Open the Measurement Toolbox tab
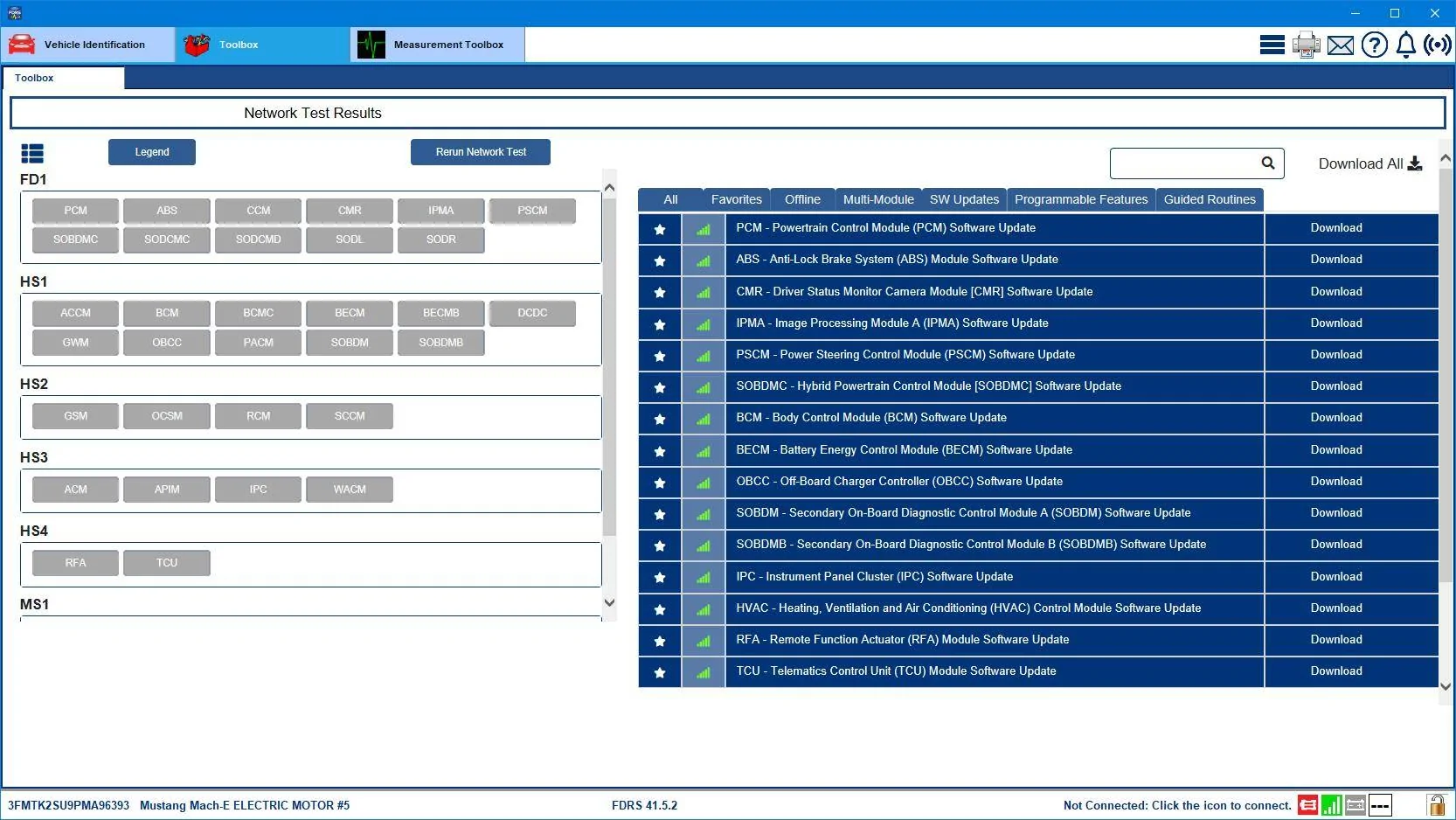The height and width of the screenshot is (820, 1456). click(438, 45)
